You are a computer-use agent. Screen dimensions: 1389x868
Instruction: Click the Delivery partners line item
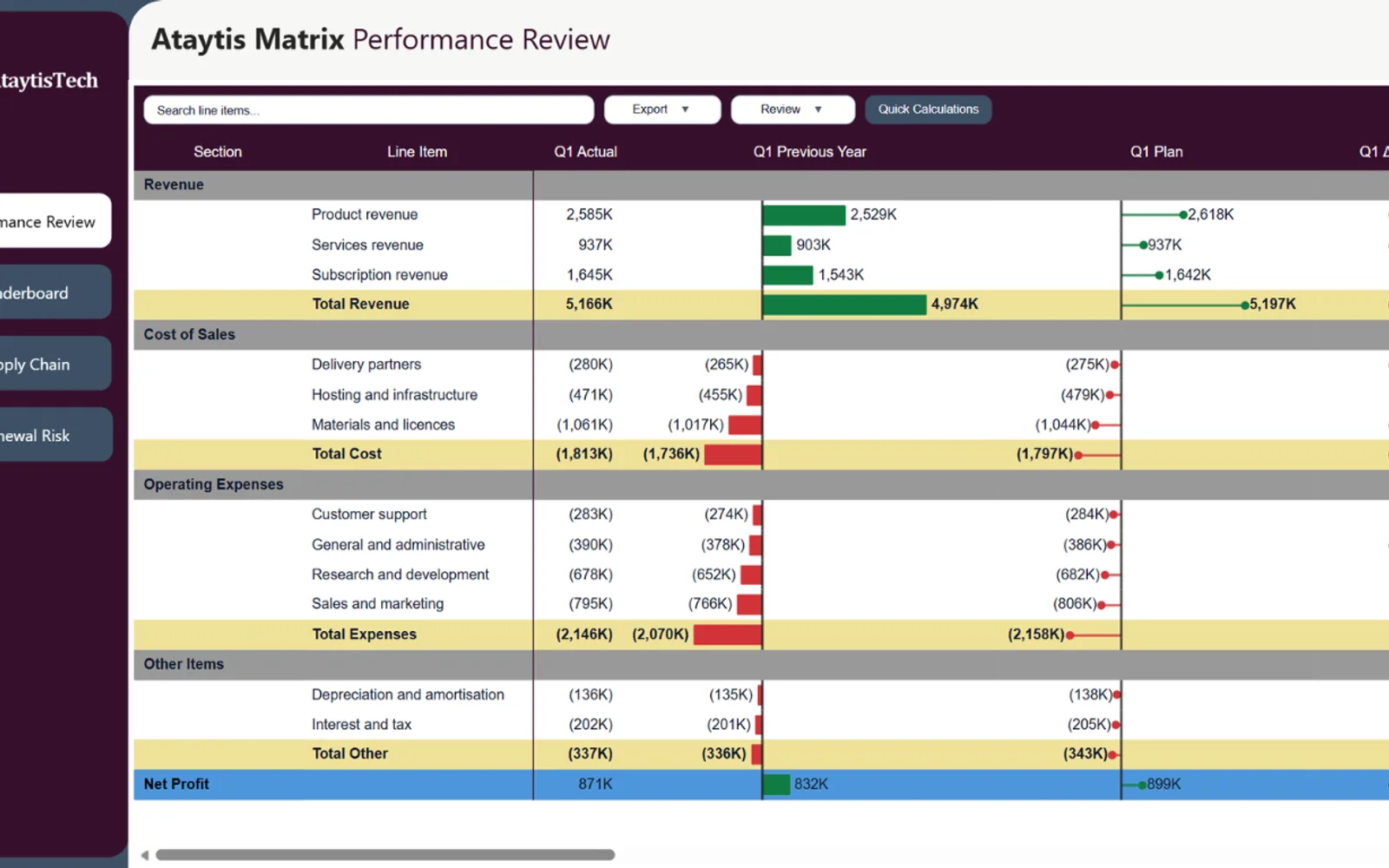(366, 365)
